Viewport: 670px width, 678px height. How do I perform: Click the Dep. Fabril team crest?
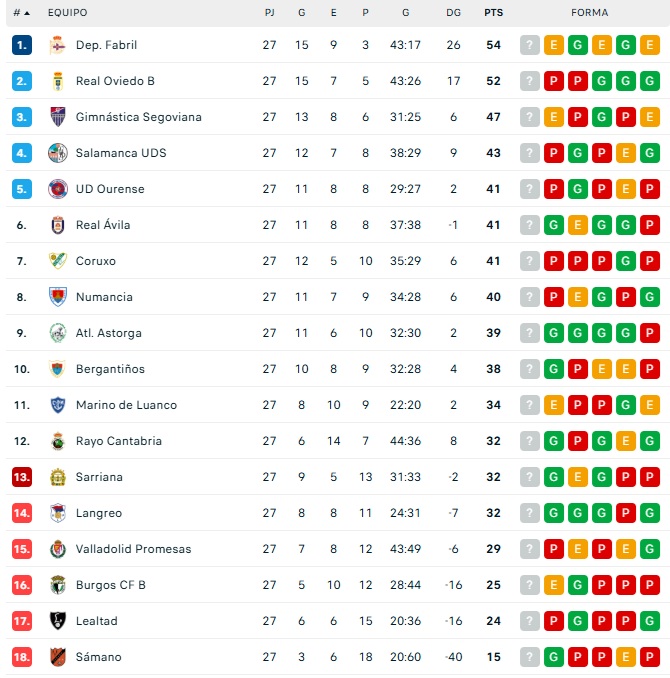pyautogui.click(x=57, y=45)
